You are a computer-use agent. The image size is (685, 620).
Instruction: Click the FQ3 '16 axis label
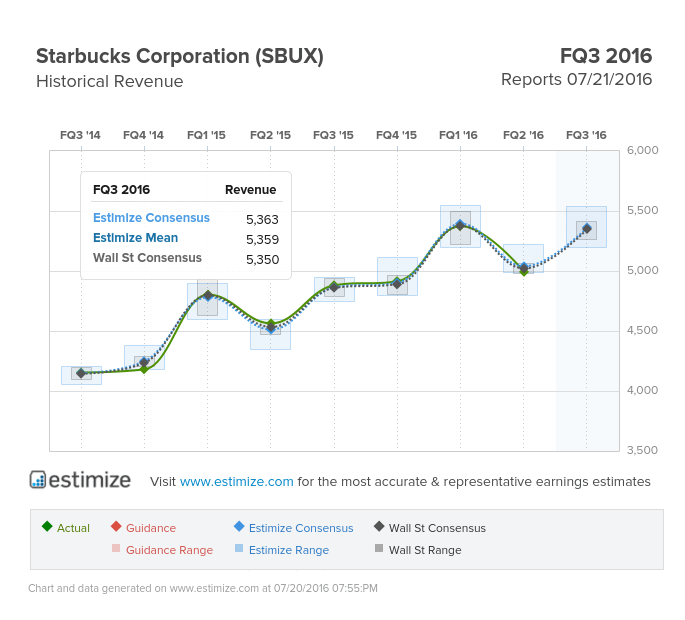click(x=586, y=135)
